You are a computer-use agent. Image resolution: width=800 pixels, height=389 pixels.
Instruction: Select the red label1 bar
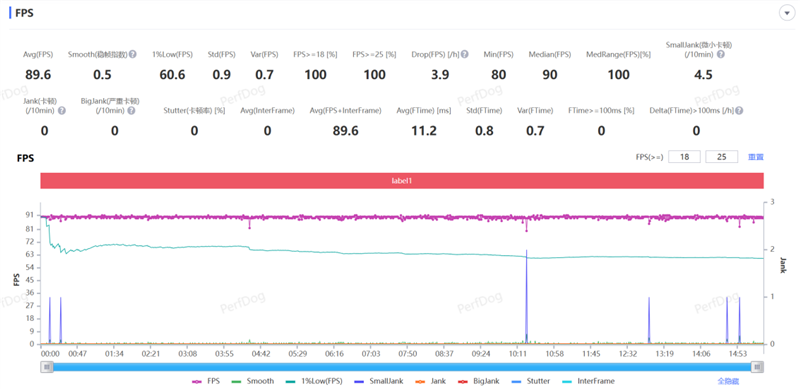402,181
